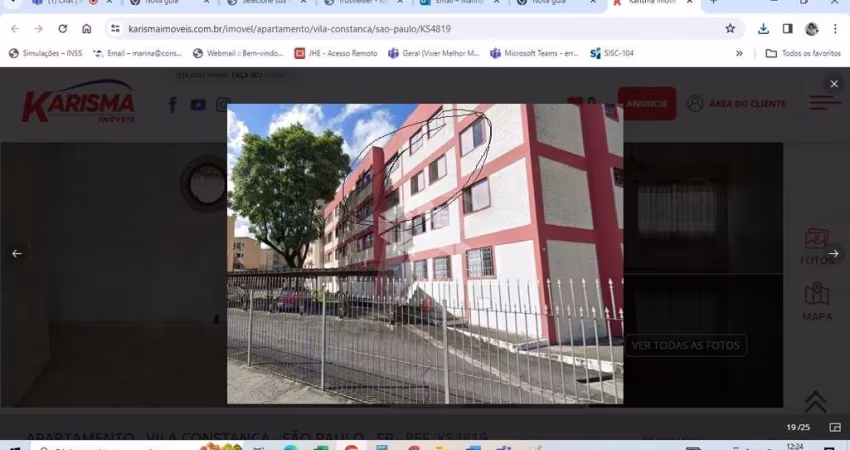Open the Instagram icon in the header
The width and height of the screenshot is (850, 450).
pyautogui.click(x=223, y=105)
